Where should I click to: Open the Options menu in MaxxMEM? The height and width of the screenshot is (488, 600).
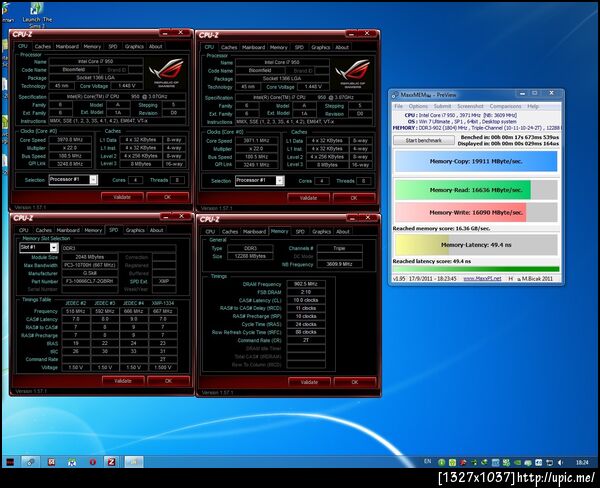[418, 106]
